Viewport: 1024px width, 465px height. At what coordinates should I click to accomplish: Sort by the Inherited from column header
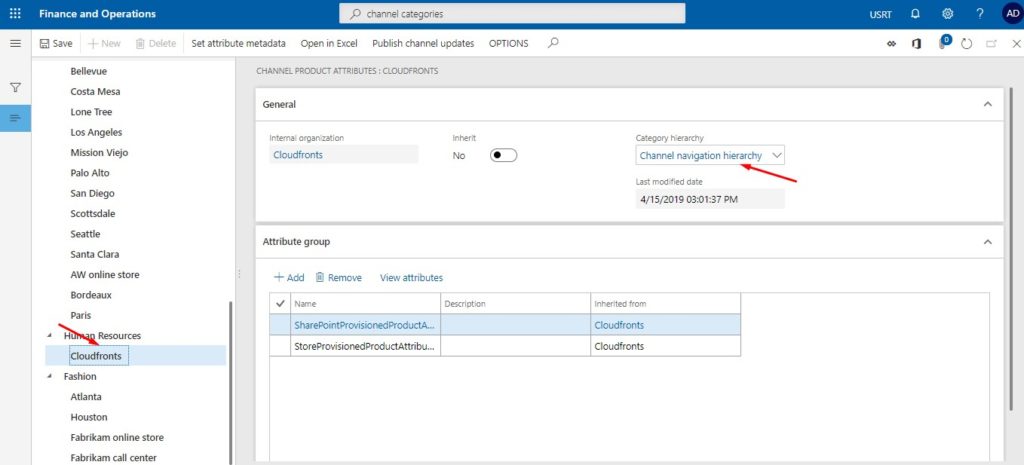pos(665,304)
